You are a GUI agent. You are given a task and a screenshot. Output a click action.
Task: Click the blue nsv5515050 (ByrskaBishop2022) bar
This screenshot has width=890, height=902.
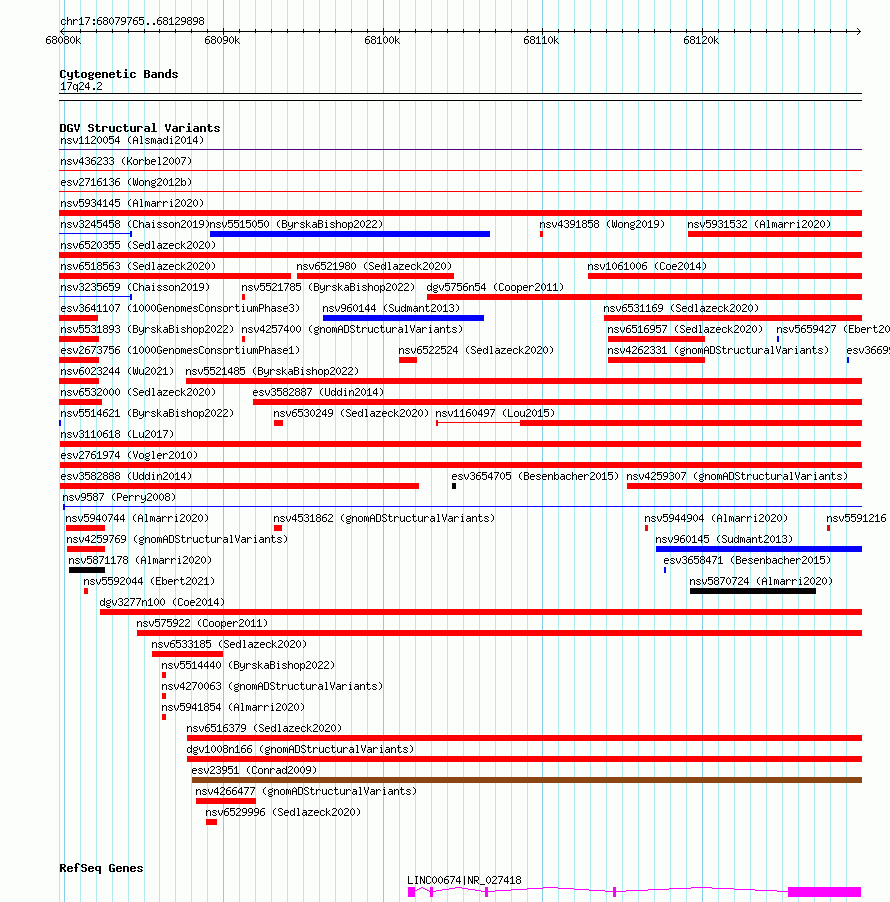click(350, 234)
